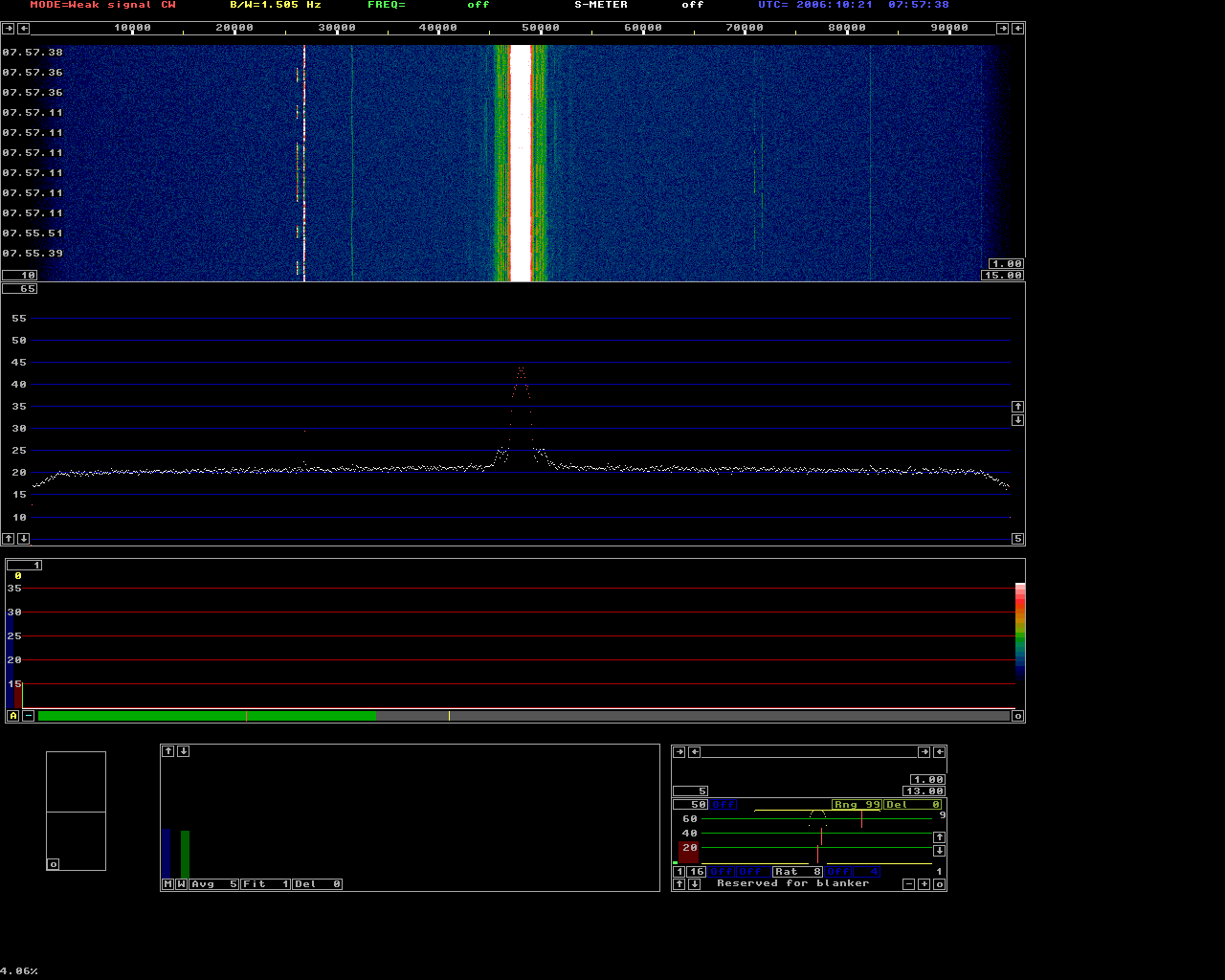Click the up arrow above the Avg/Fit panel

pyautogui.click(x=167, y=751)
